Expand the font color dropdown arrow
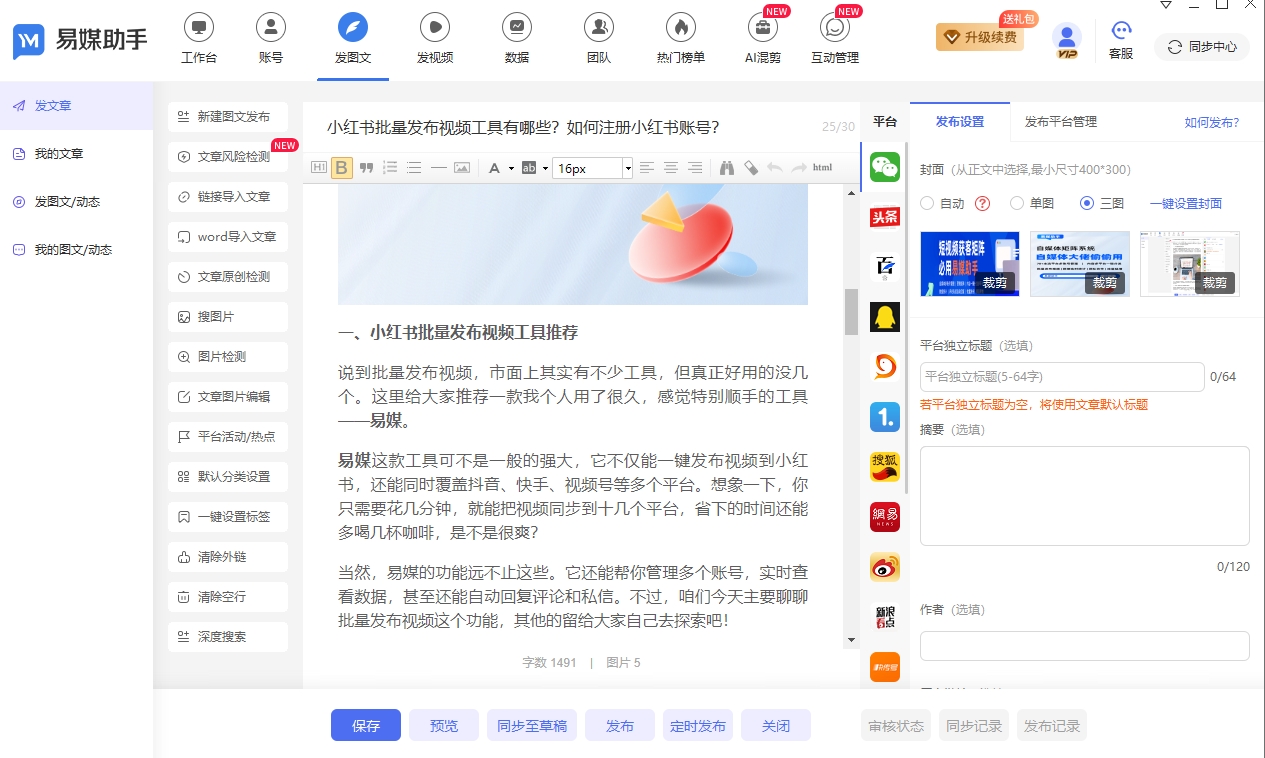The width and height of the screenshot is (1265, 758). [511, 168]
